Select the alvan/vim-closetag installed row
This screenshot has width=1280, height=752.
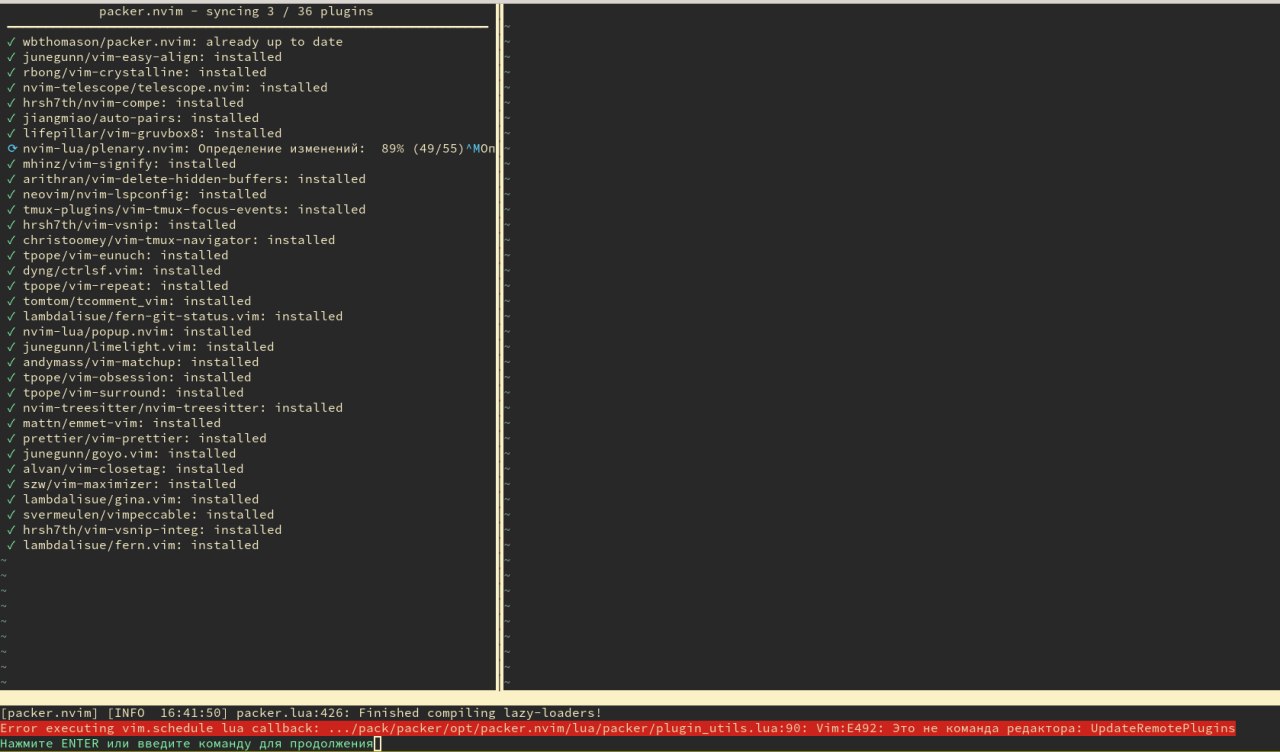point(125,469)
